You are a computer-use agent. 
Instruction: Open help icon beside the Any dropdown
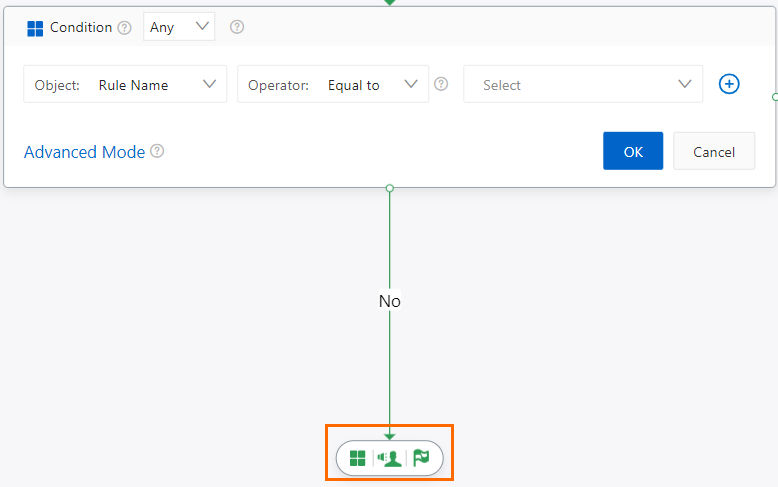[x=237, y=27]
